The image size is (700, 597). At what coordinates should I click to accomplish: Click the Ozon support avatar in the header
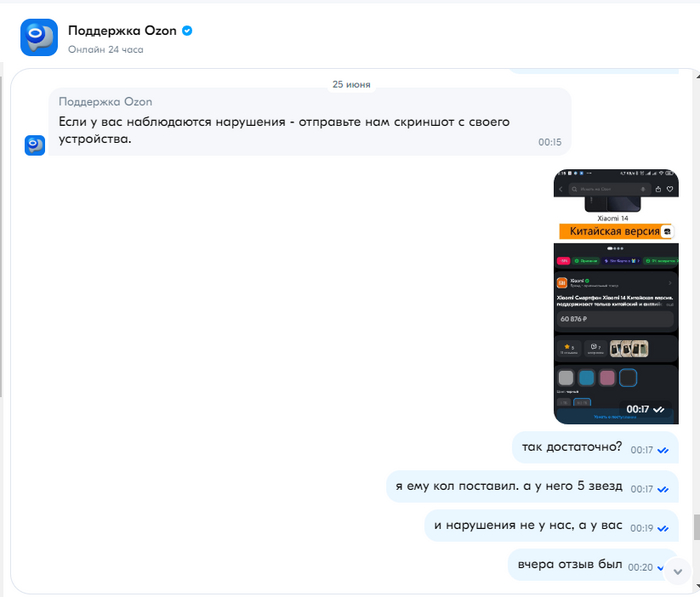click(39, 38)
